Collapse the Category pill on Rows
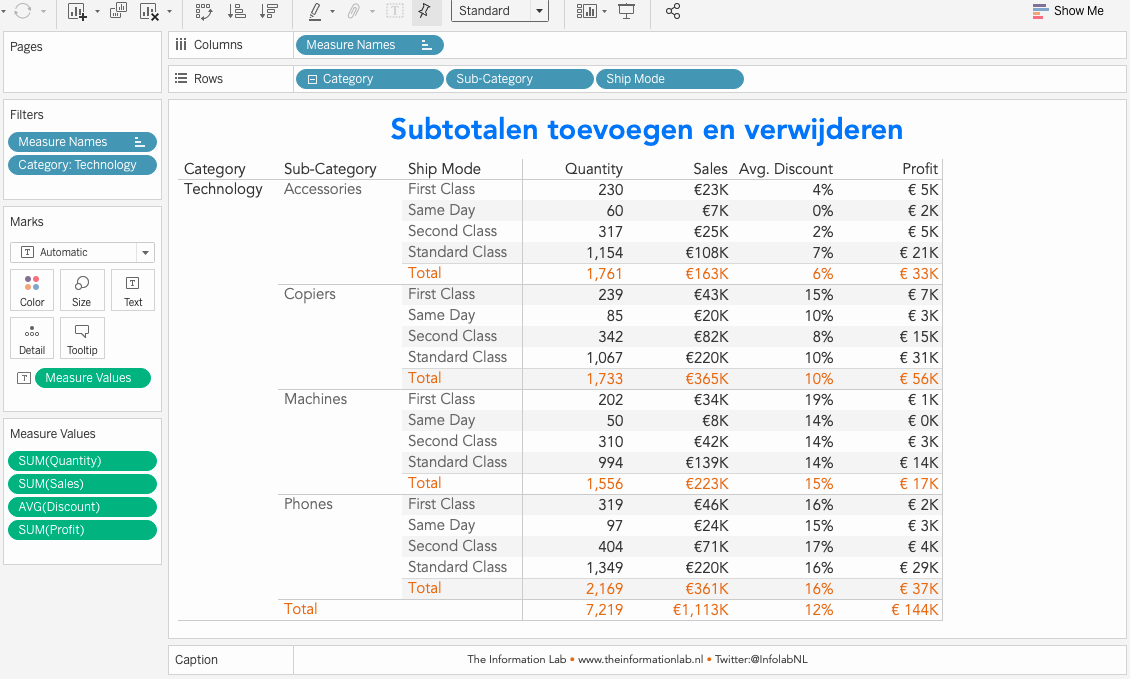The height and width of the screenshot is (679, 1130). [313, 79]
